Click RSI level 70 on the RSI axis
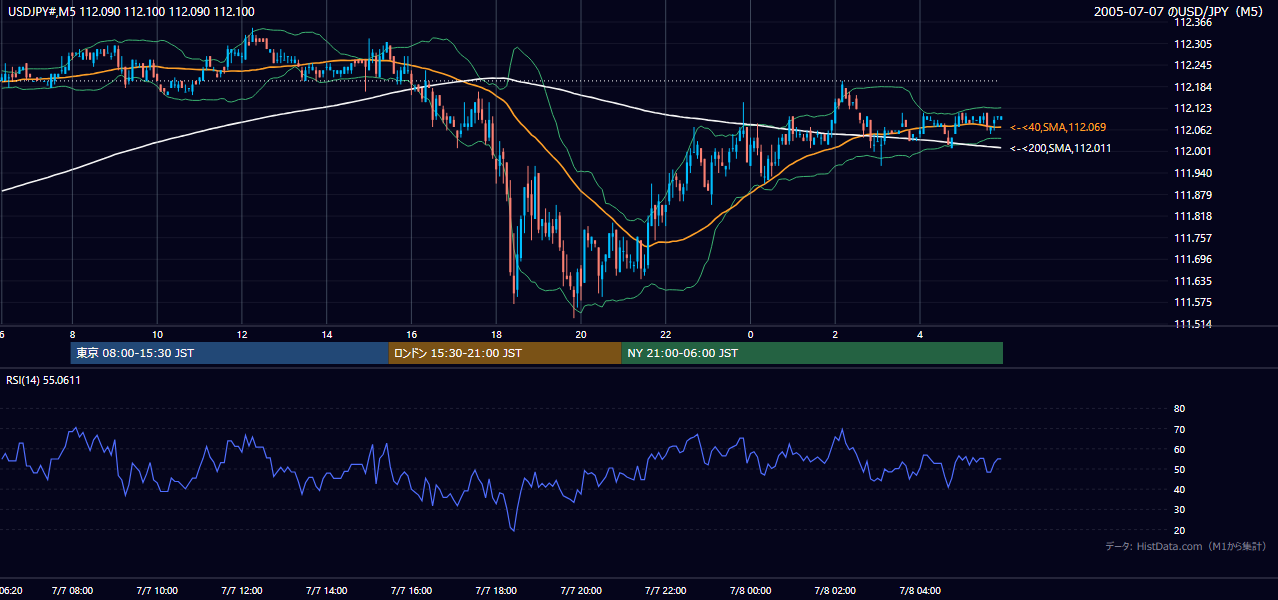 pos(1179,429)
